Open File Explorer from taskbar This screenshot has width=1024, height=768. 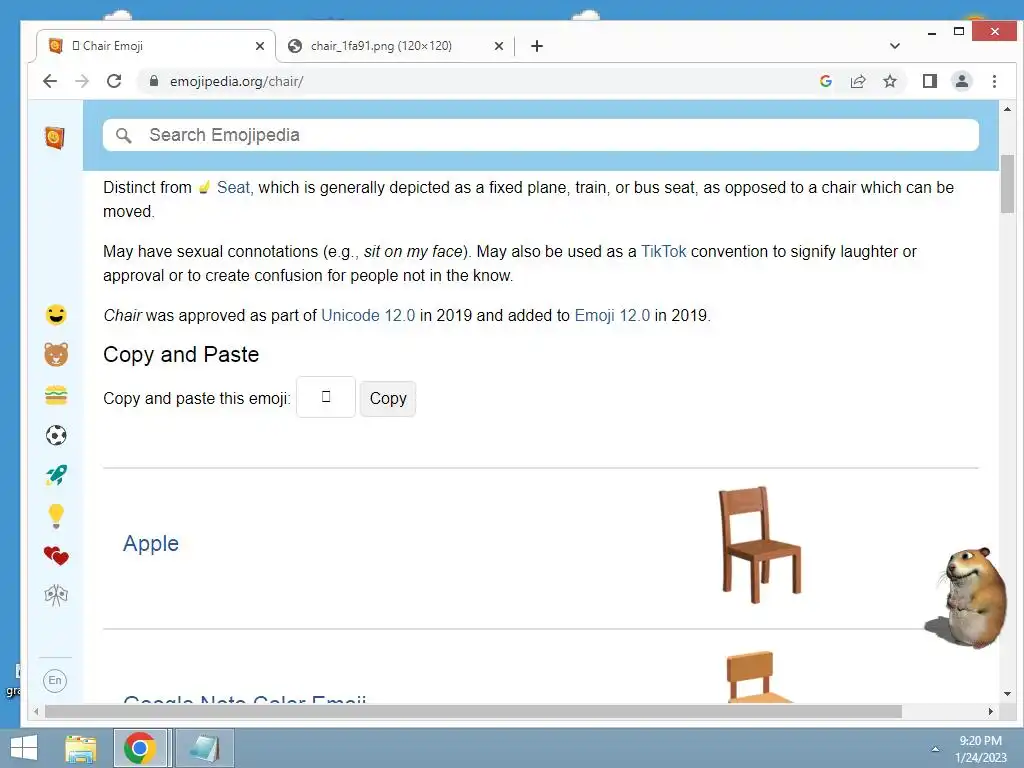tap(81, 748)
